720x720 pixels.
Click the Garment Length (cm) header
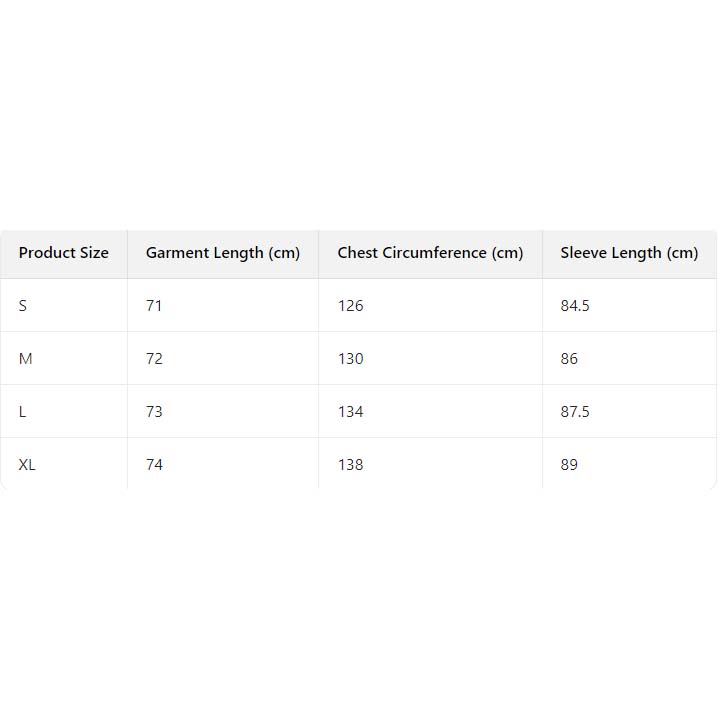pos(222,253)
